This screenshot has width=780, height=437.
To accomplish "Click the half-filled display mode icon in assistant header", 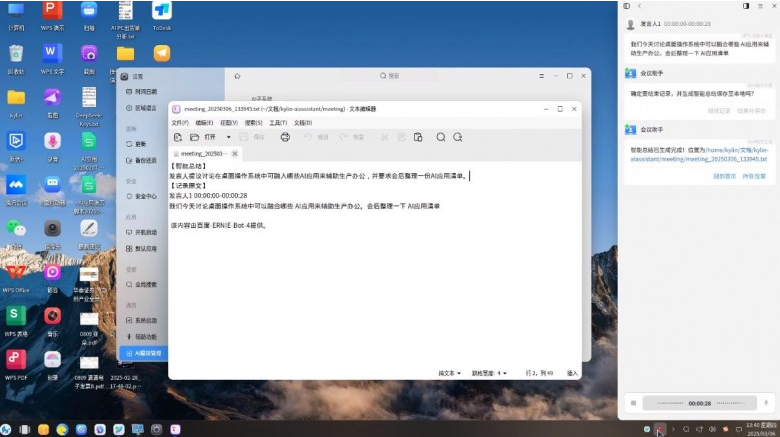I will (746, 6).
